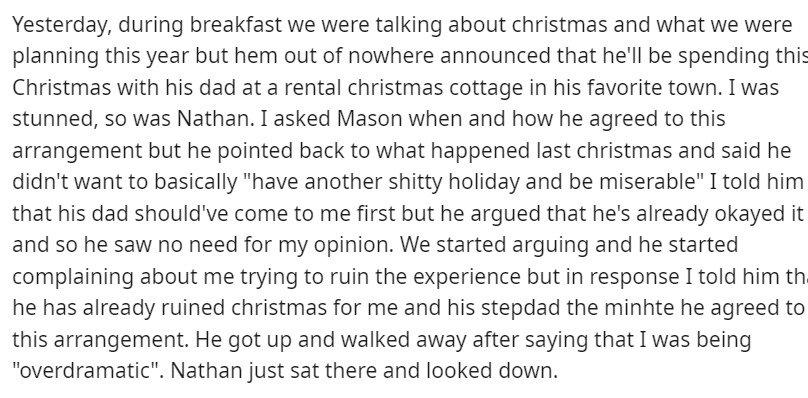Click on the word "stunned"
The width and height of the screenshot is (808, 398).
pyautogui.click(x=53, y=119)
